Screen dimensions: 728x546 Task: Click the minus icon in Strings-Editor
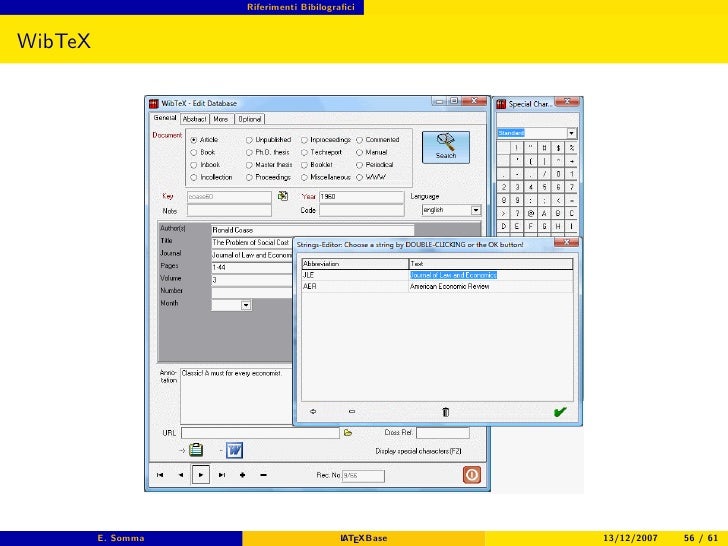352,411
